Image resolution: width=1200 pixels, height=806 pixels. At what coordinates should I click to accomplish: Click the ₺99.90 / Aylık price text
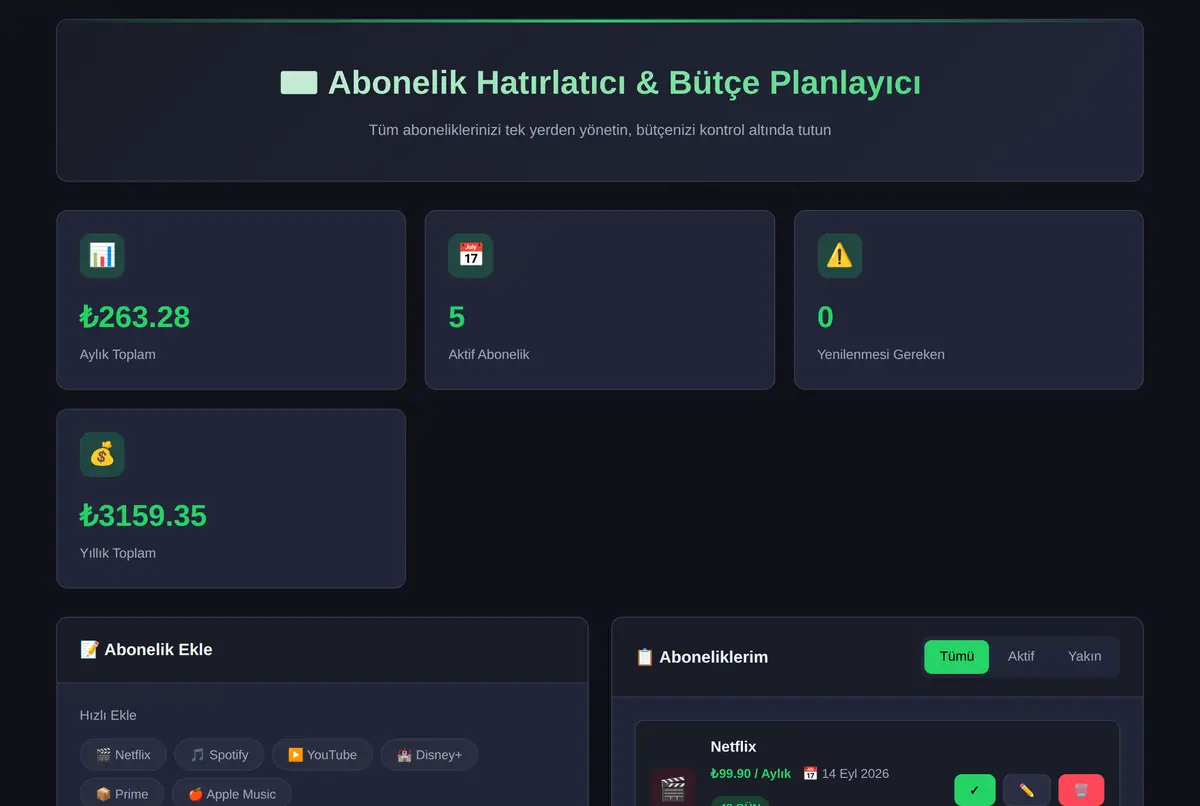point(751,774)
